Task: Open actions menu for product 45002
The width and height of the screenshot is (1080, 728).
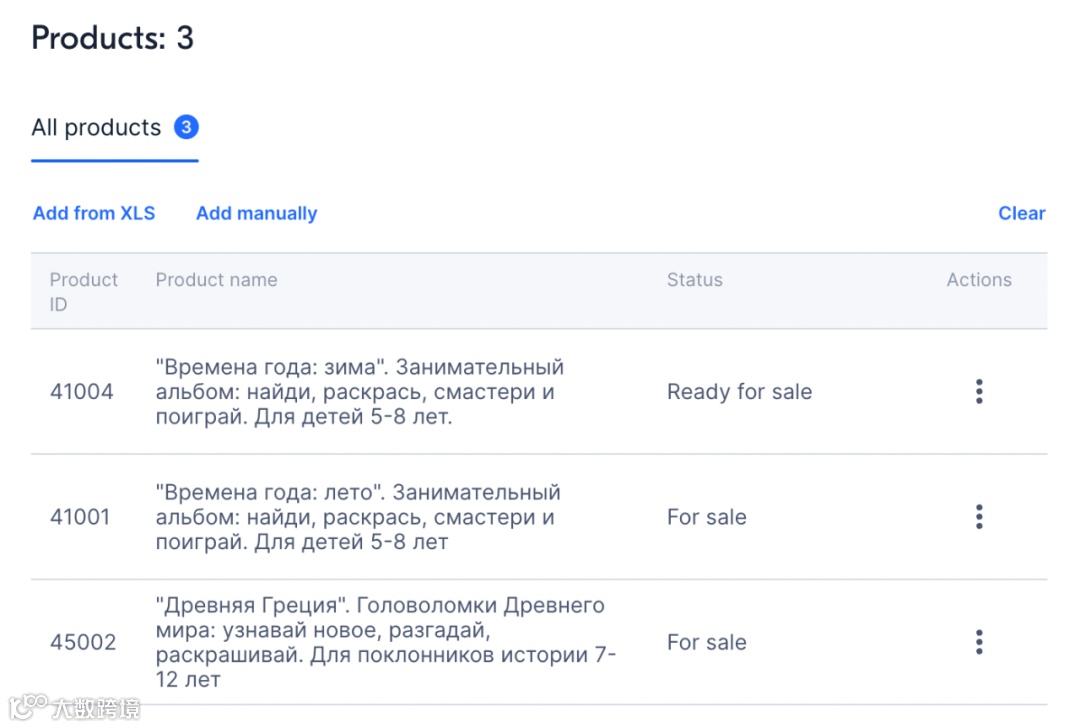Action: point(979,642)
